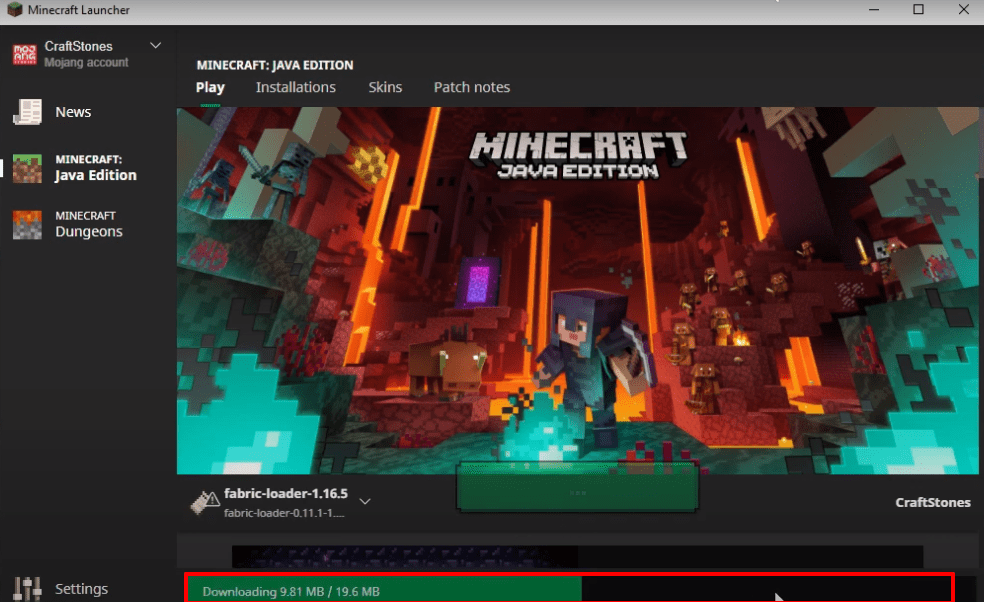This screenshot has height=602, width=984.
Task: Click the CraftStones username beside Play
Action: 933,502
